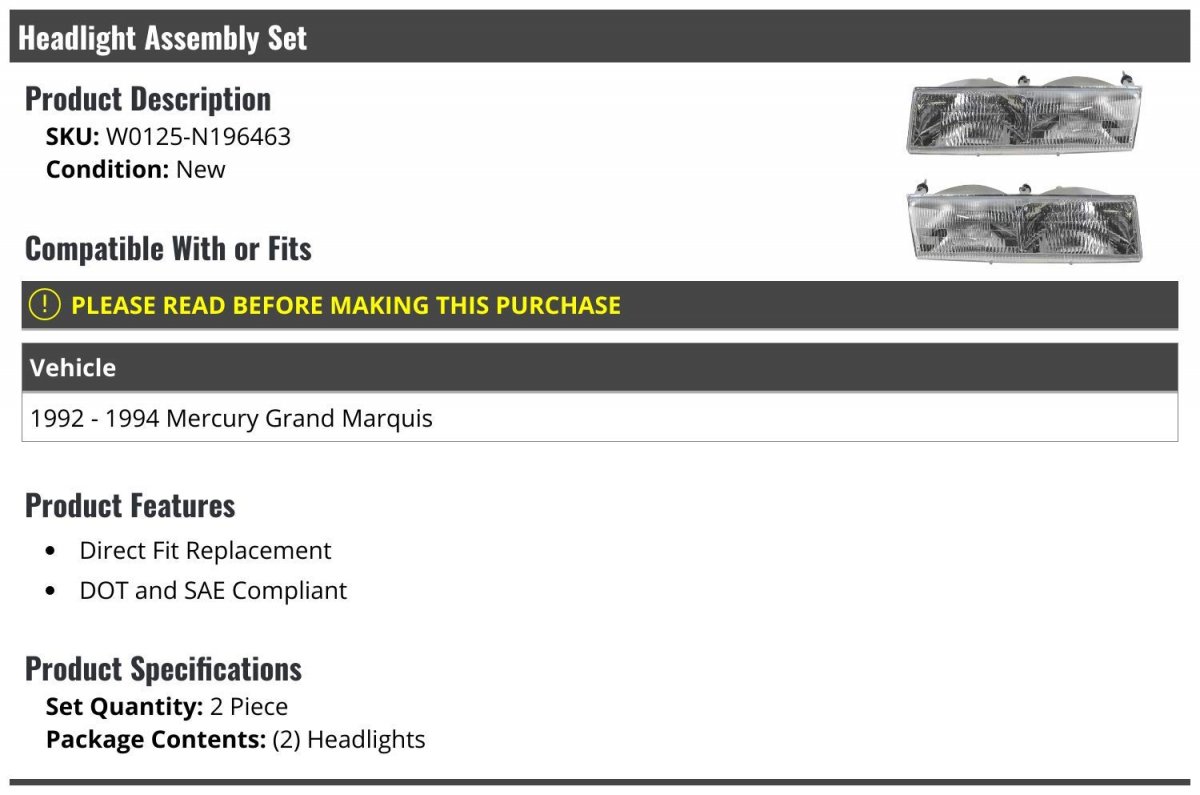The image size is (1200, 795).
Task: Click the SKU label text
Action: [72, 137]
